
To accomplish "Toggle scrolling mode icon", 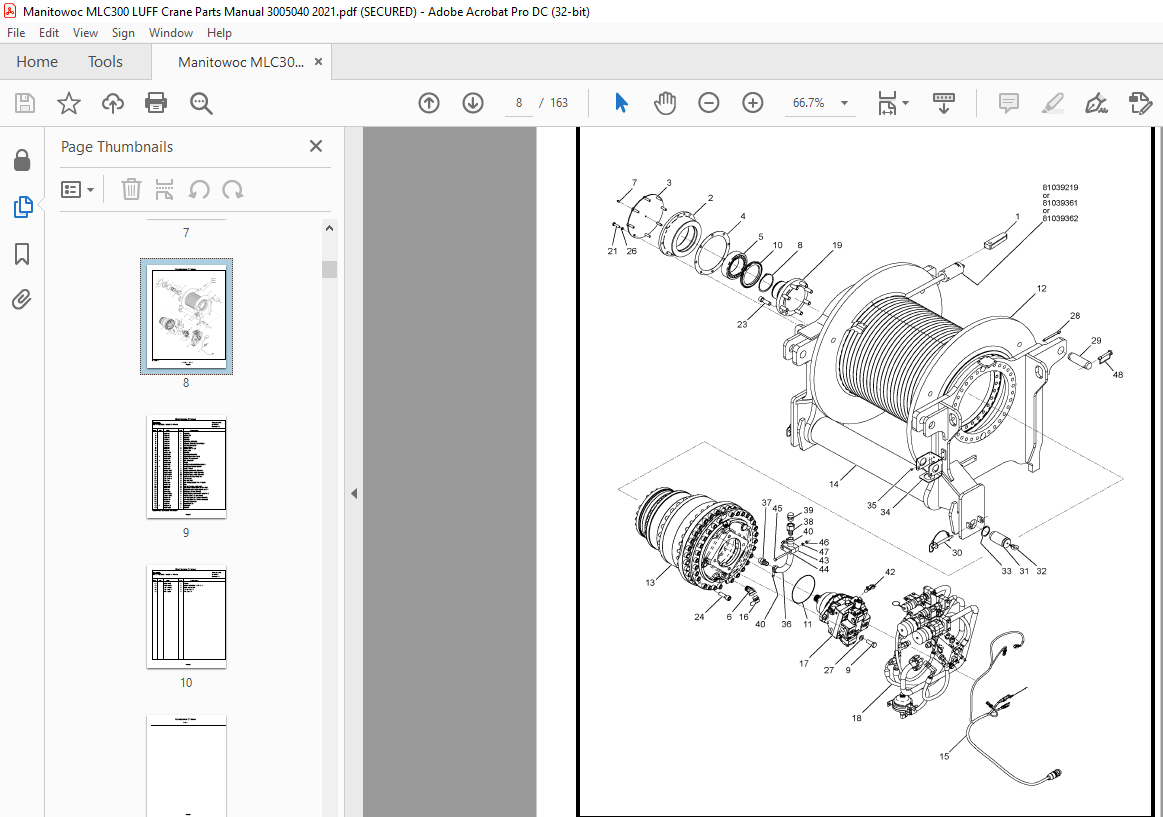I will point(943,103).
